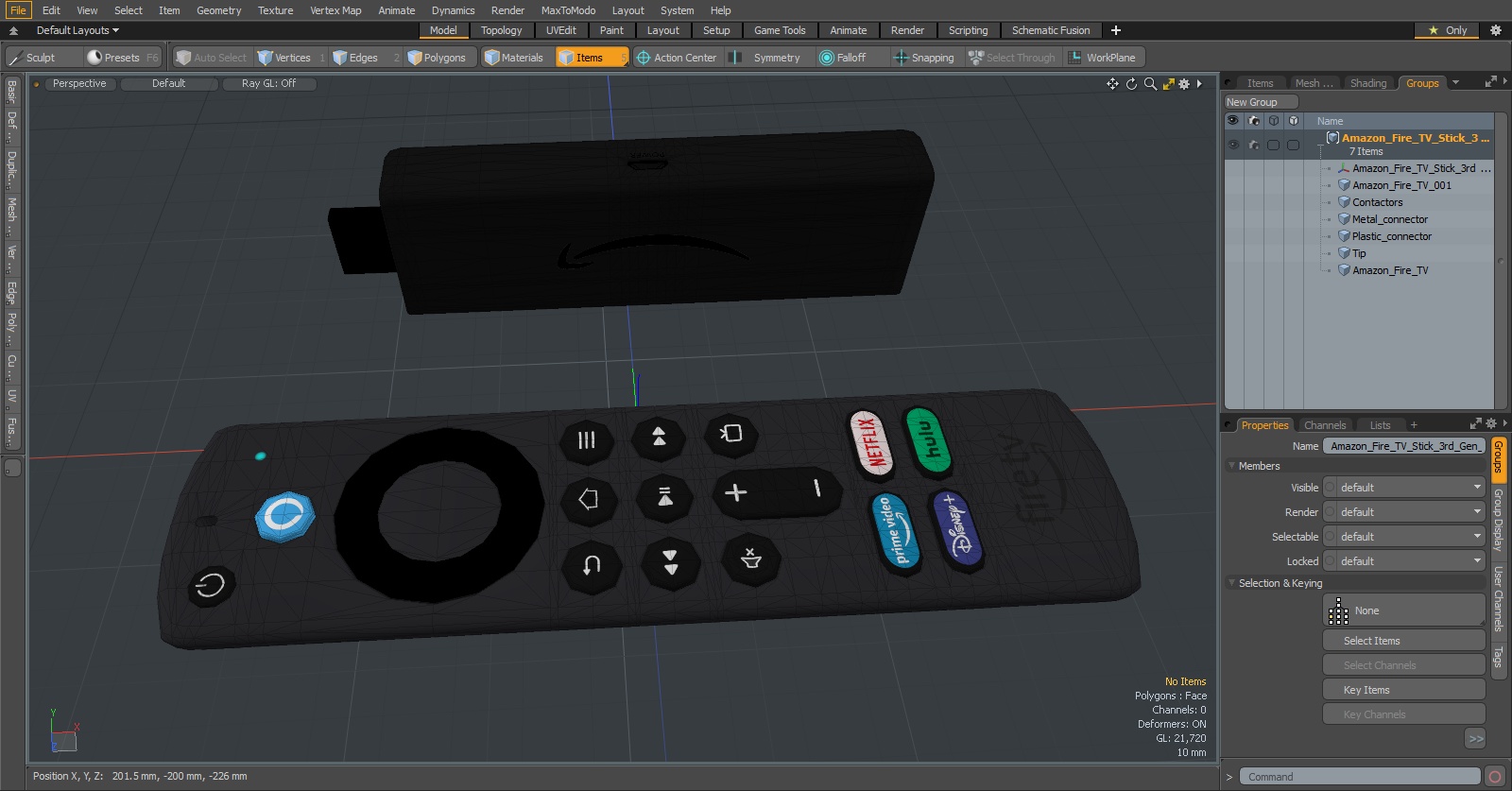Click the star Only button
Image resolution: width=1512 pixels, height=791 pixels.
[1448, 30]
